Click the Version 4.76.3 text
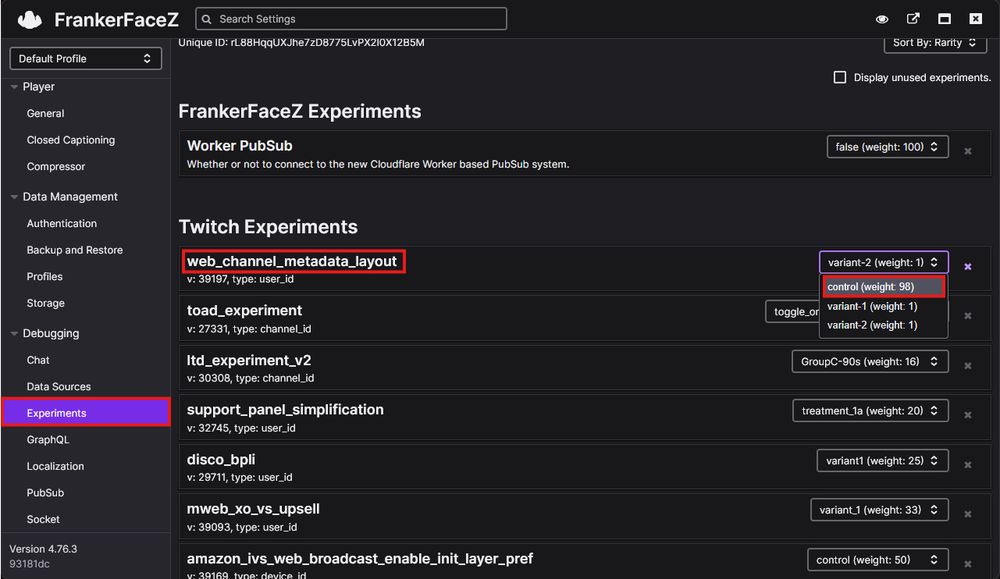This screenshot has width=1000, height=579. point(43,549)
